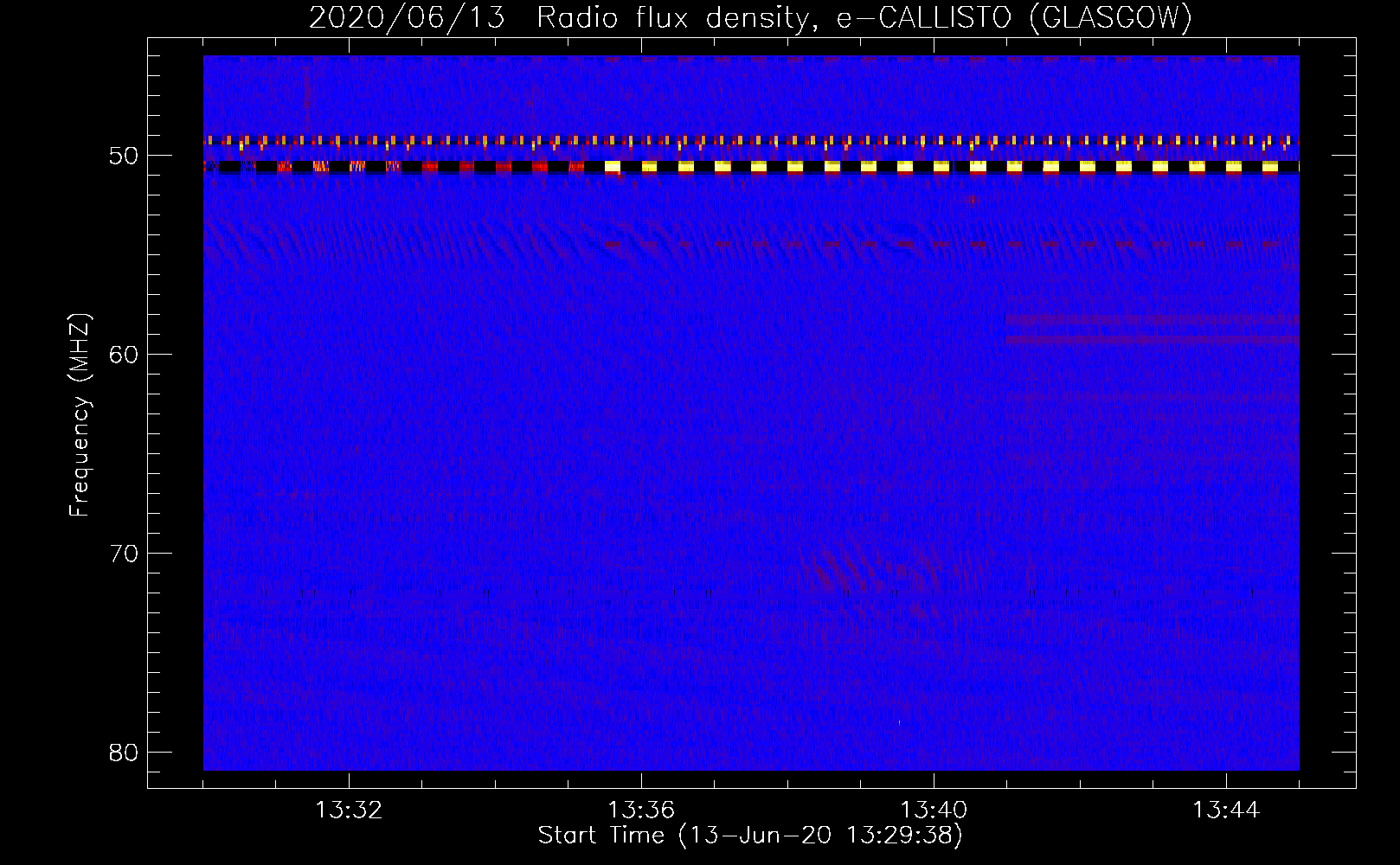This screenshot has height=865, width=1400.
Task: Click the 'e-CALLISTO (GLASGOW)' title text
Action: click(x=1014, y=17)
